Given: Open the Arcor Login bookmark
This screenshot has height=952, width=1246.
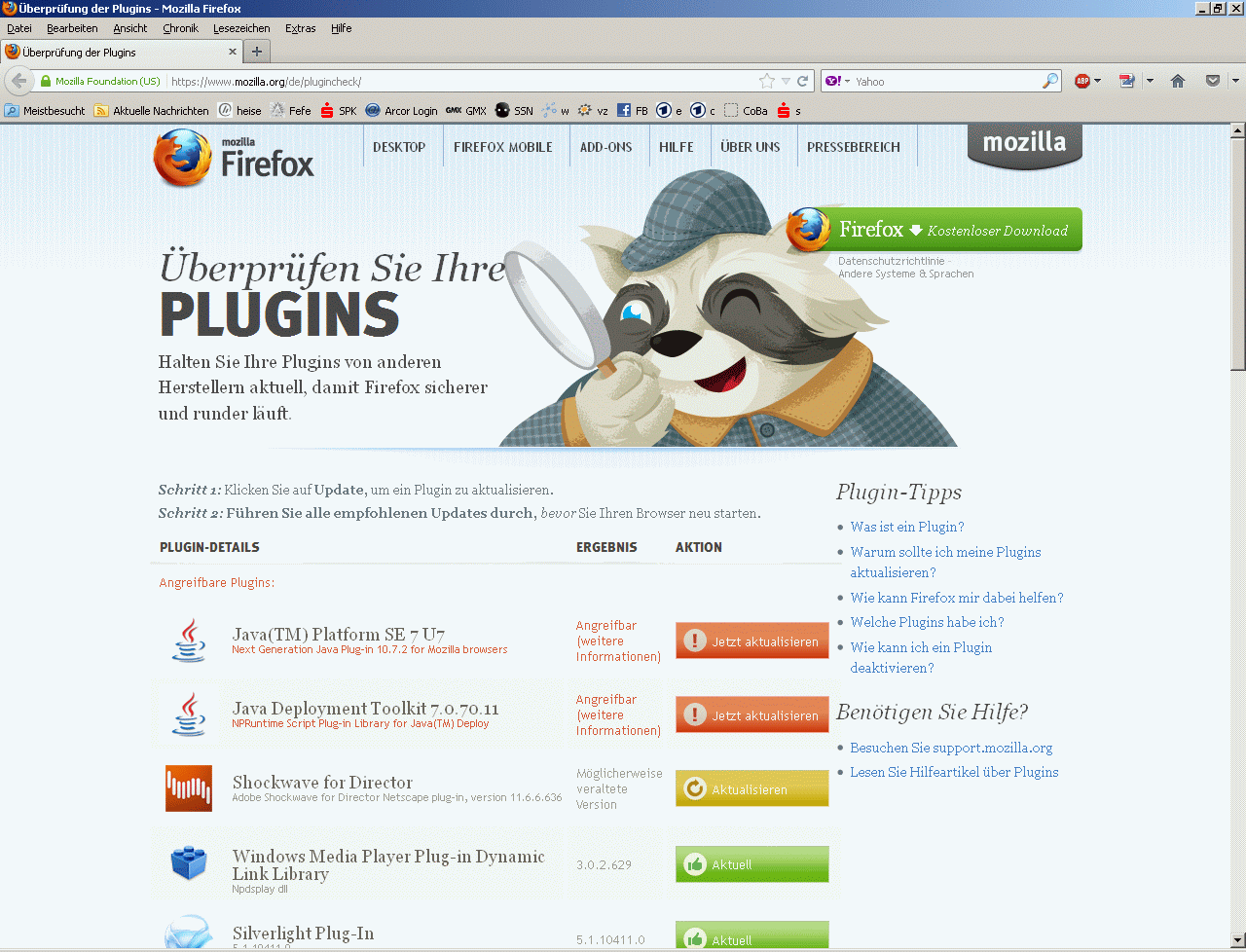Looking at the screenshot, I should (401, 111).
